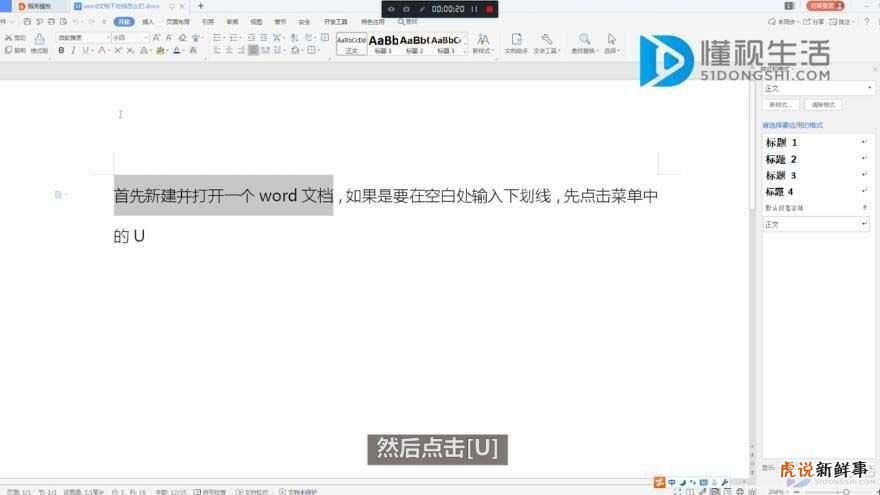The image size is (880, 495).
Task: Open the font color dropdown arrow
Action: click(x=185, y=51)
